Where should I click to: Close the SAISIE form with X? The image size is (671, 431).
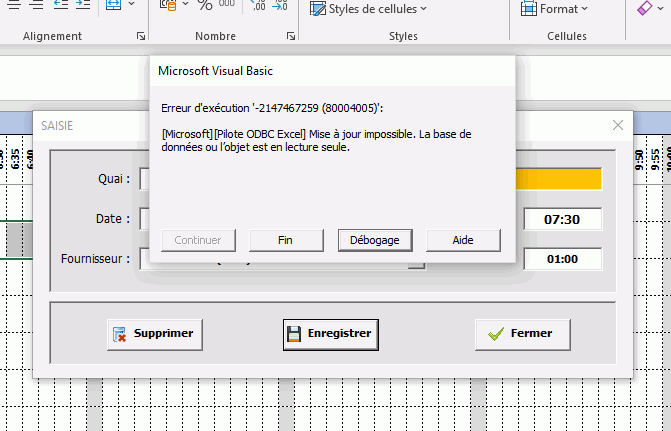(618, 125)
